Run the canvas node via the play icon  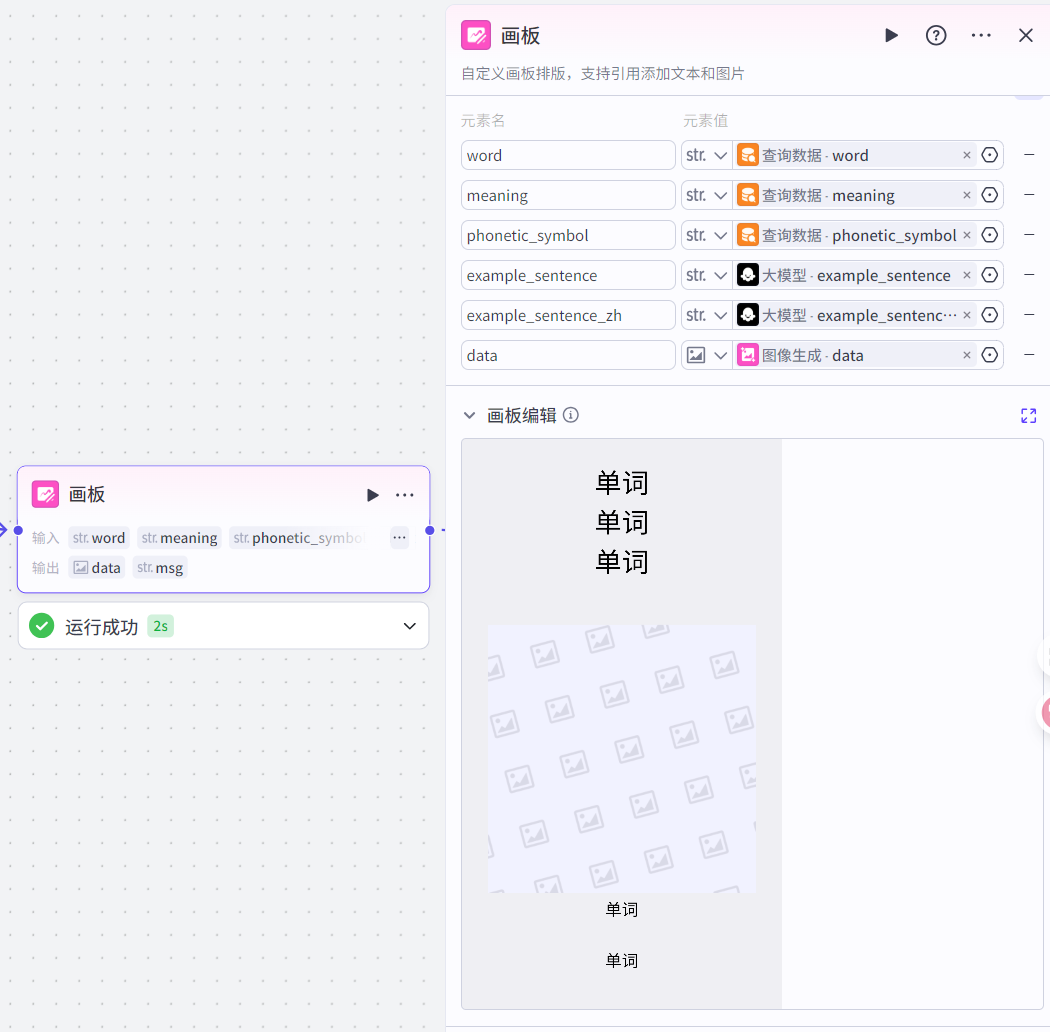pos(891,35)
